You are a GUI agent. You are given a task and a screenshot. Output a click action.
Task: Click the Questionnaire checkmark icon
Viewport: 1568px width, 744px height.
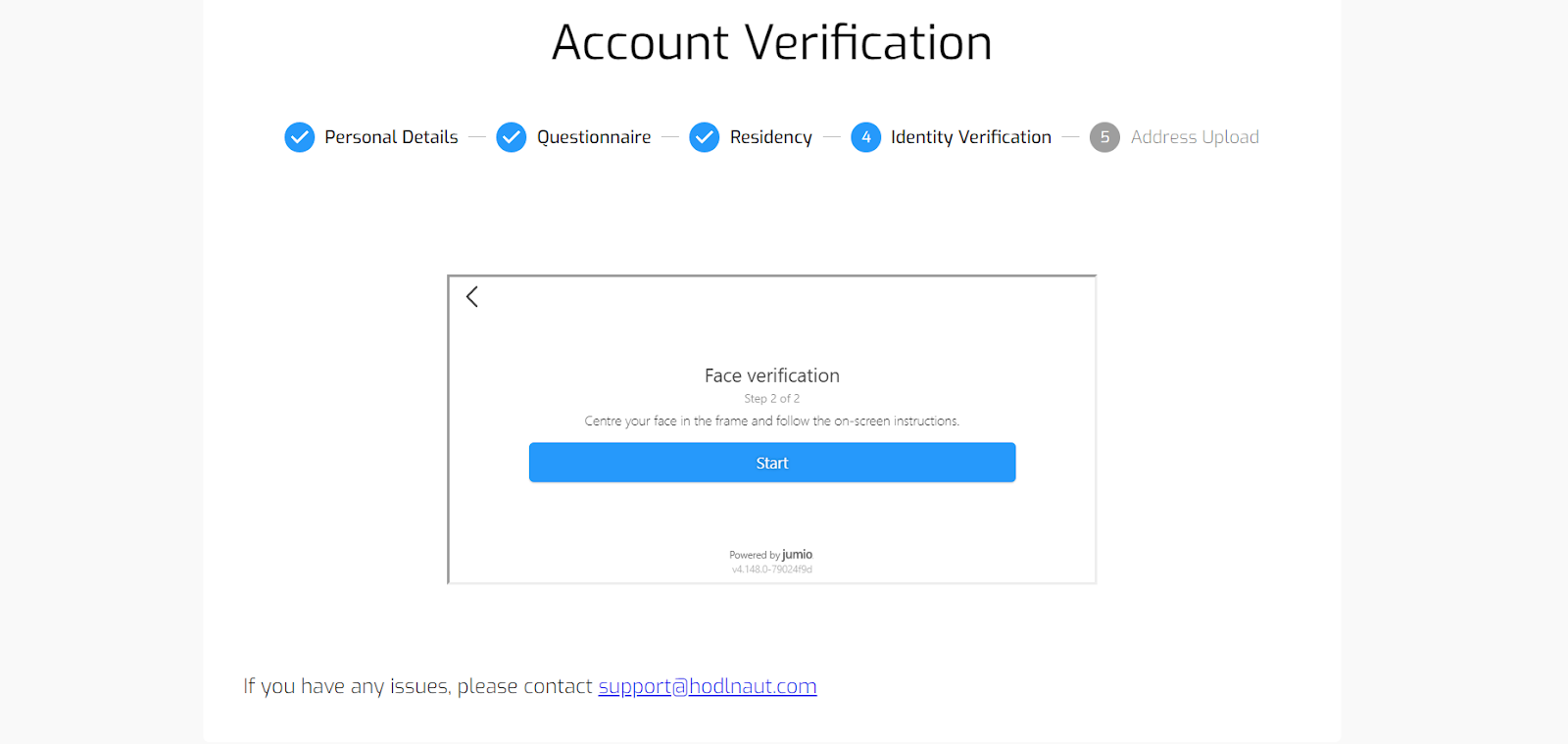point(511,137)
